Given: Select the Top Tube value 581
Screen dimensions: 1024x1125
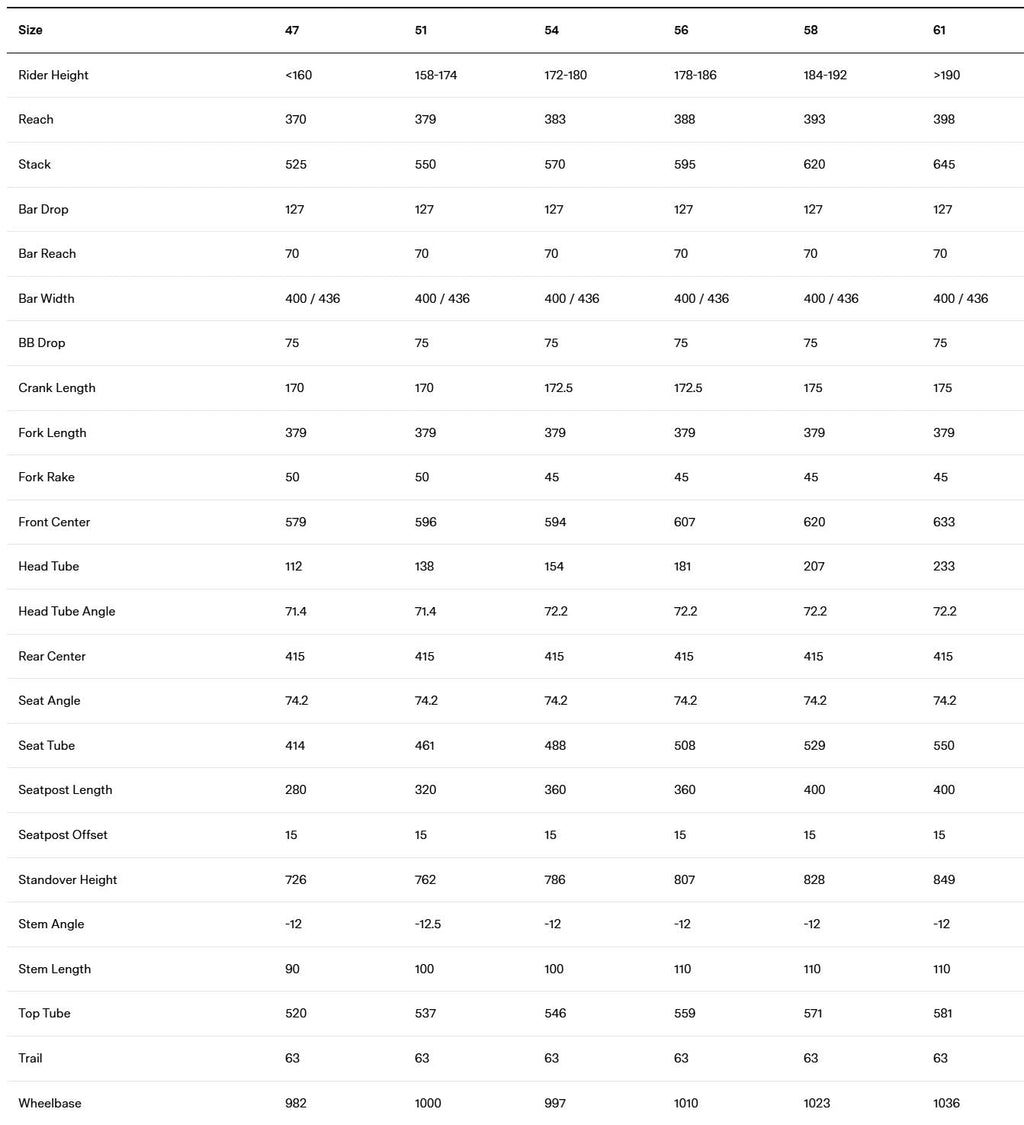Looking at the screenshot, I should (x=942, y=1013).
